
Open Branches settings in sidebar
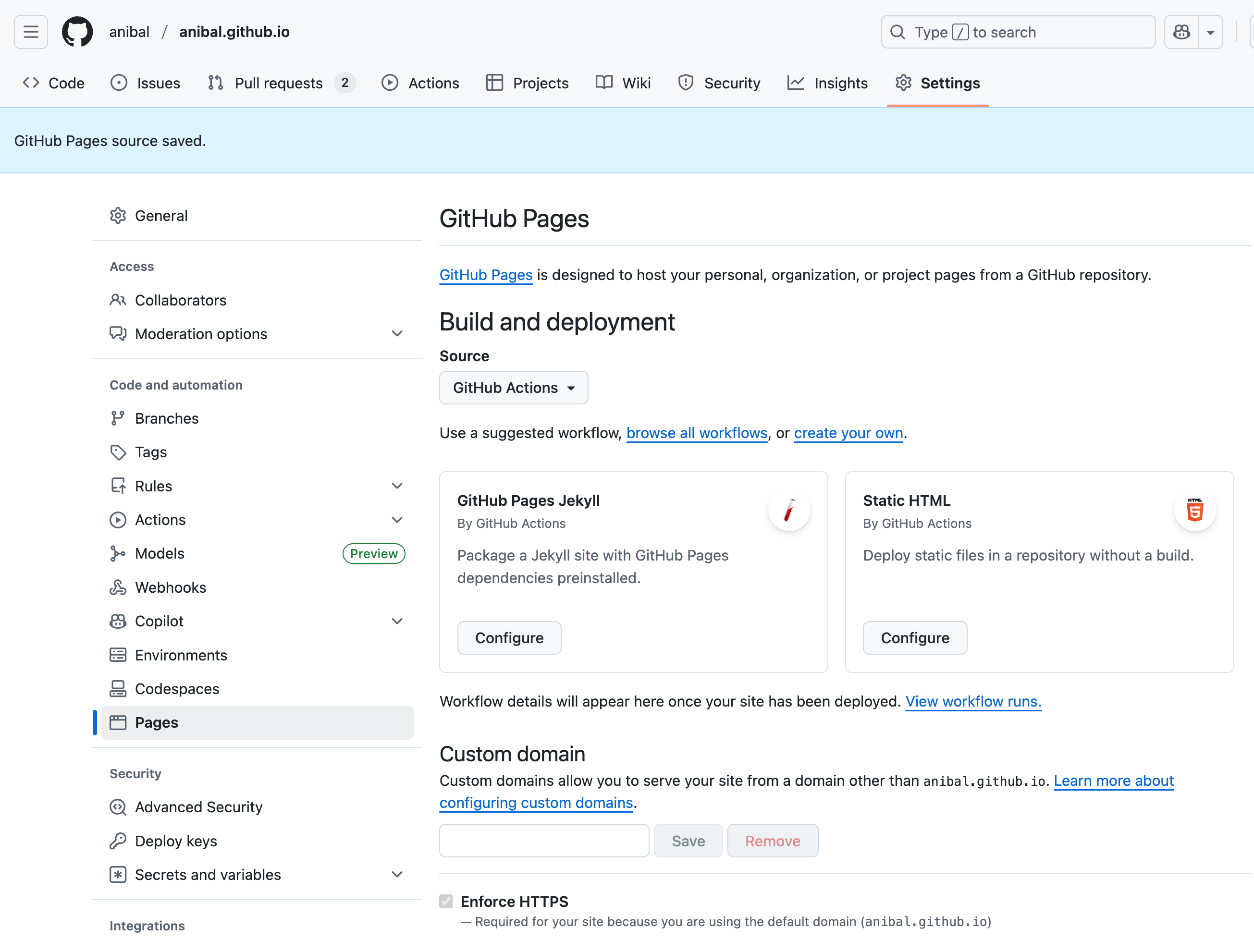tap(166, 418)
